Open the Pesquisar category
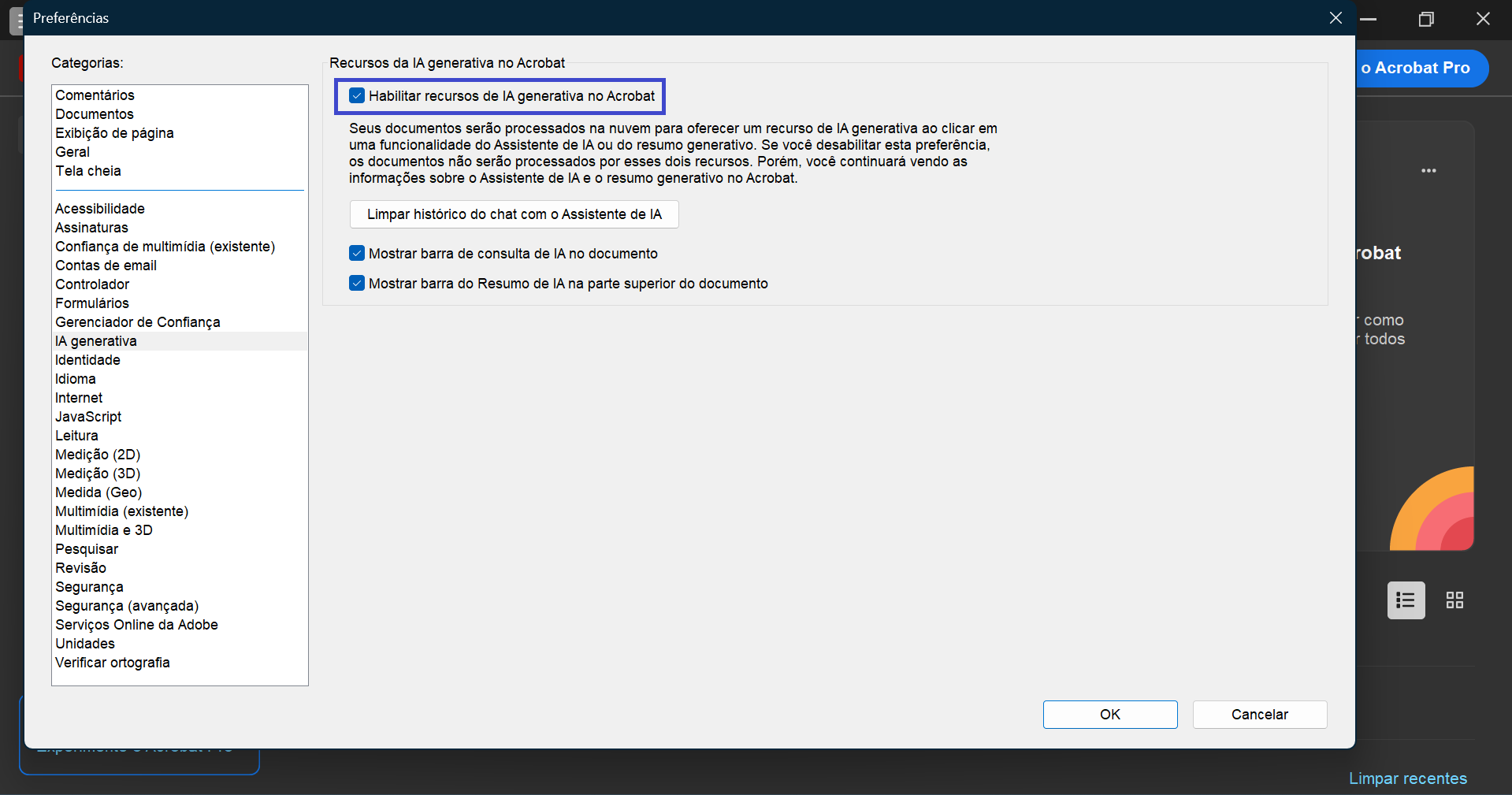Viewport: 1512px width, 795px height. click(x=180, y=549)
